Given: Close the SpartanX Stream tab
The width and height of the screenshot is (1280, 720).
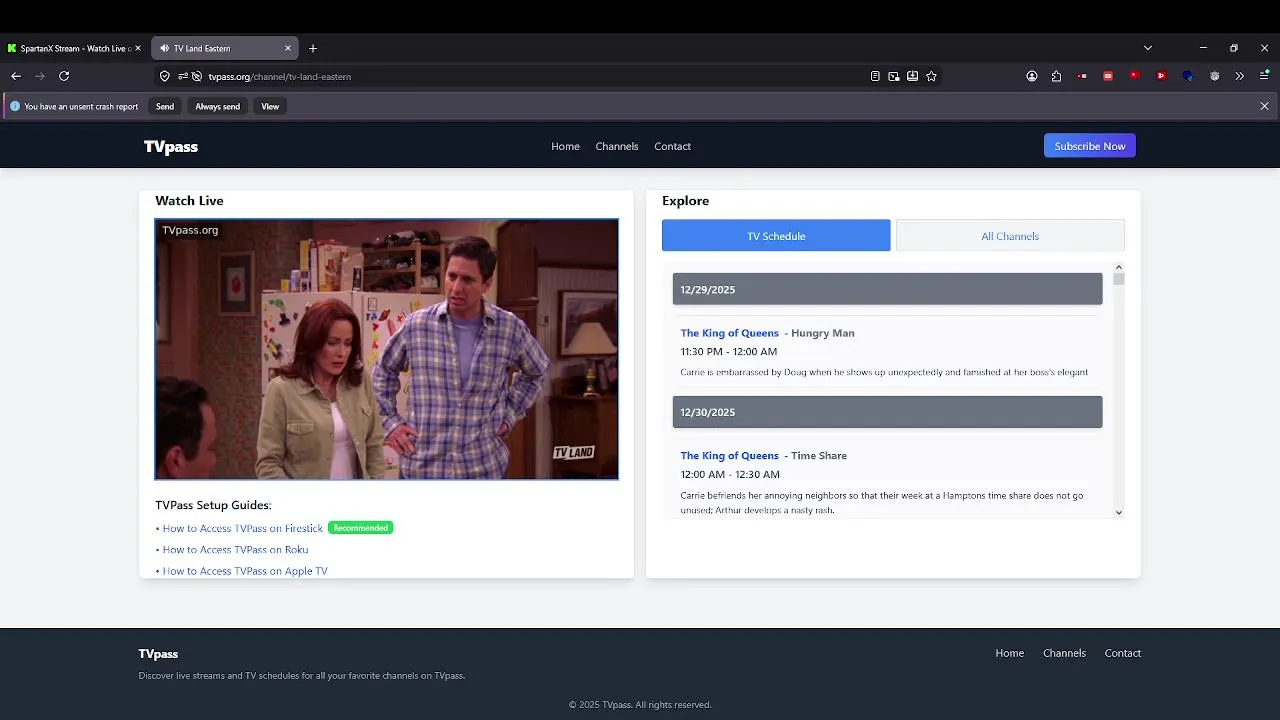Looking at the screenshot, I should point(138,48).
